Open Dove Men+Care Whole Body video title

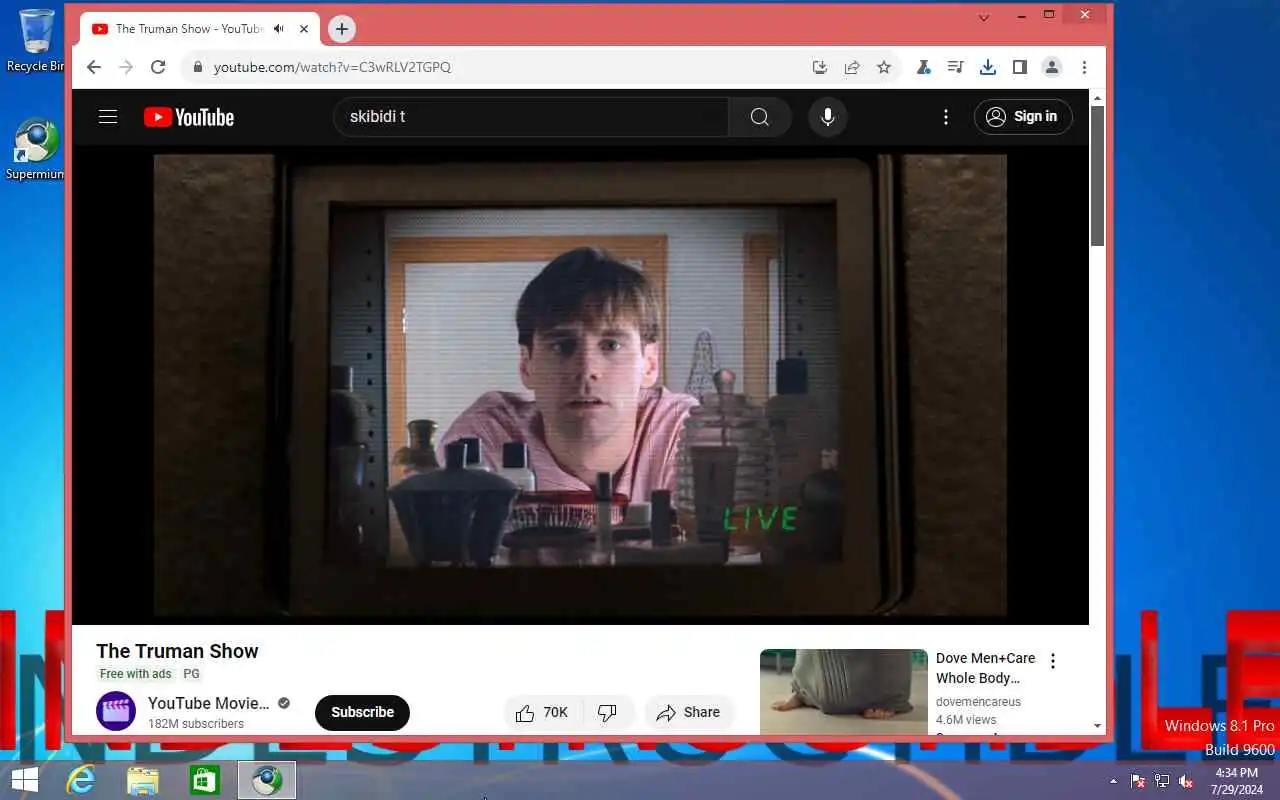986,668
